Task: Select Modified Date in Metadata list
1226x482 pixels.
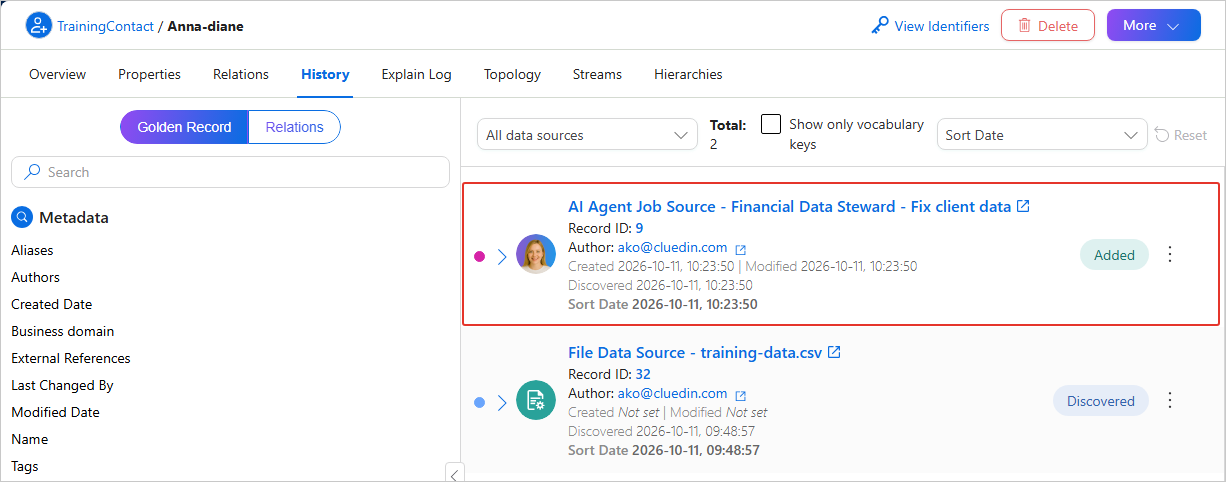Action: [x=55, y=412]
